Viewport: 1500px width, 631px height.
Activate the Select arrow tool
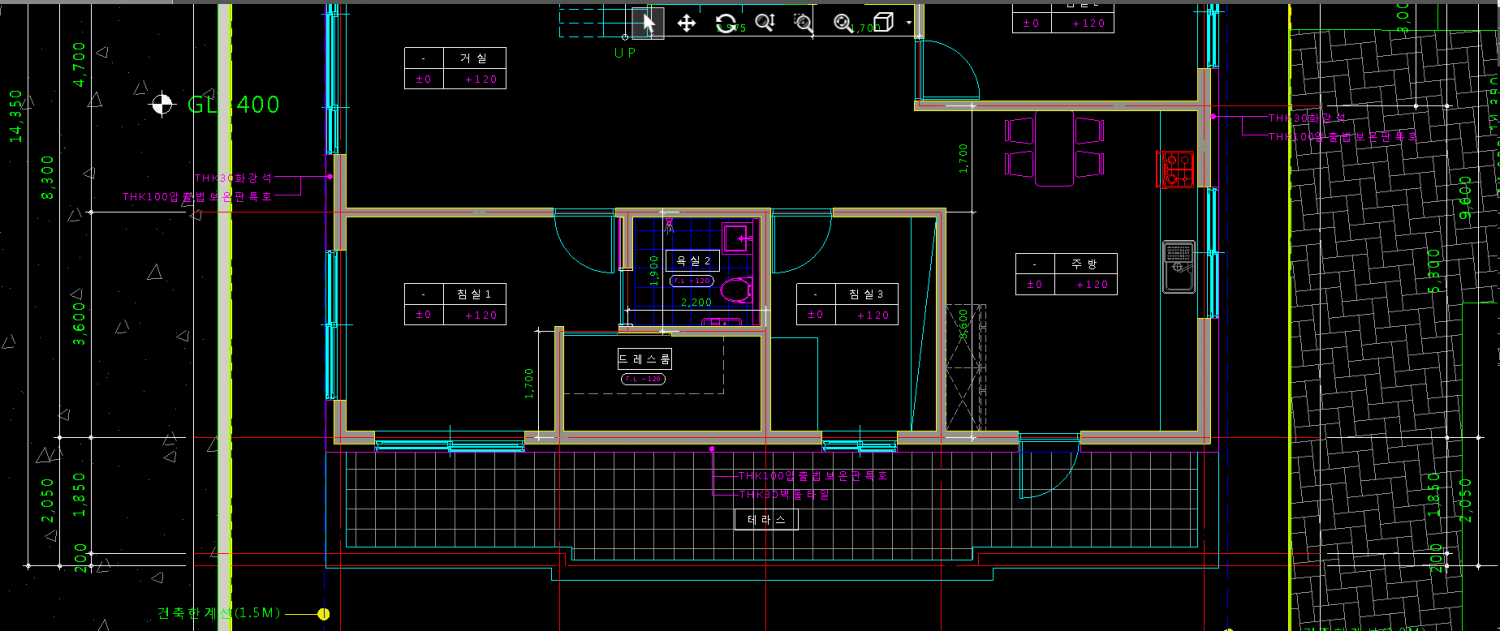click(x=648, y=22)
